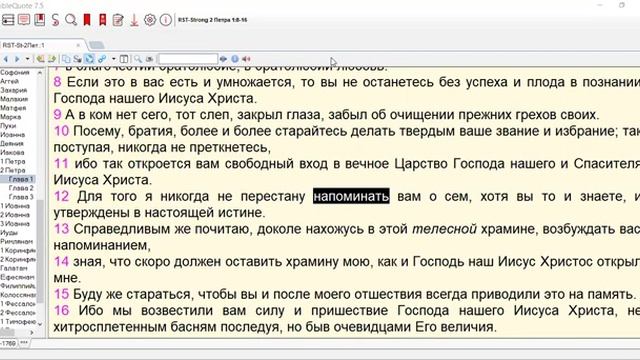Open the notes clipboard icon
This screenshot has width=640, height=360.
point(118,20)
